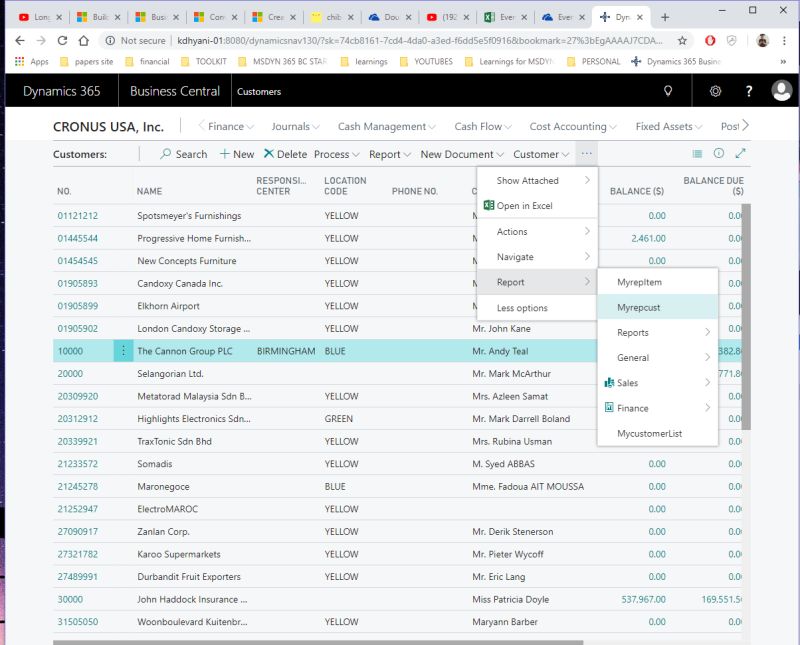Switch views using the grid layout icon
This screenshot has height=645, width=800.
[x=697, y=154]
